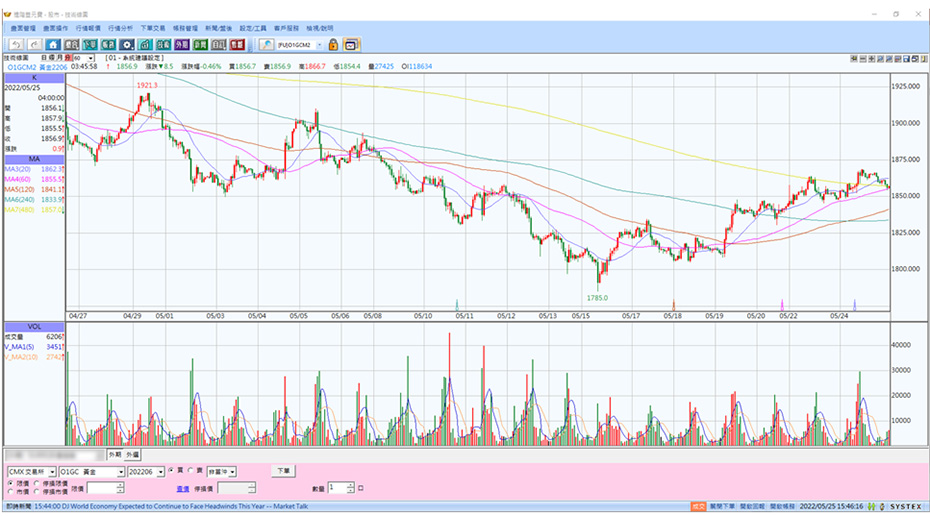Click the MA3(20) indicator row

click(x=34, y=169)
